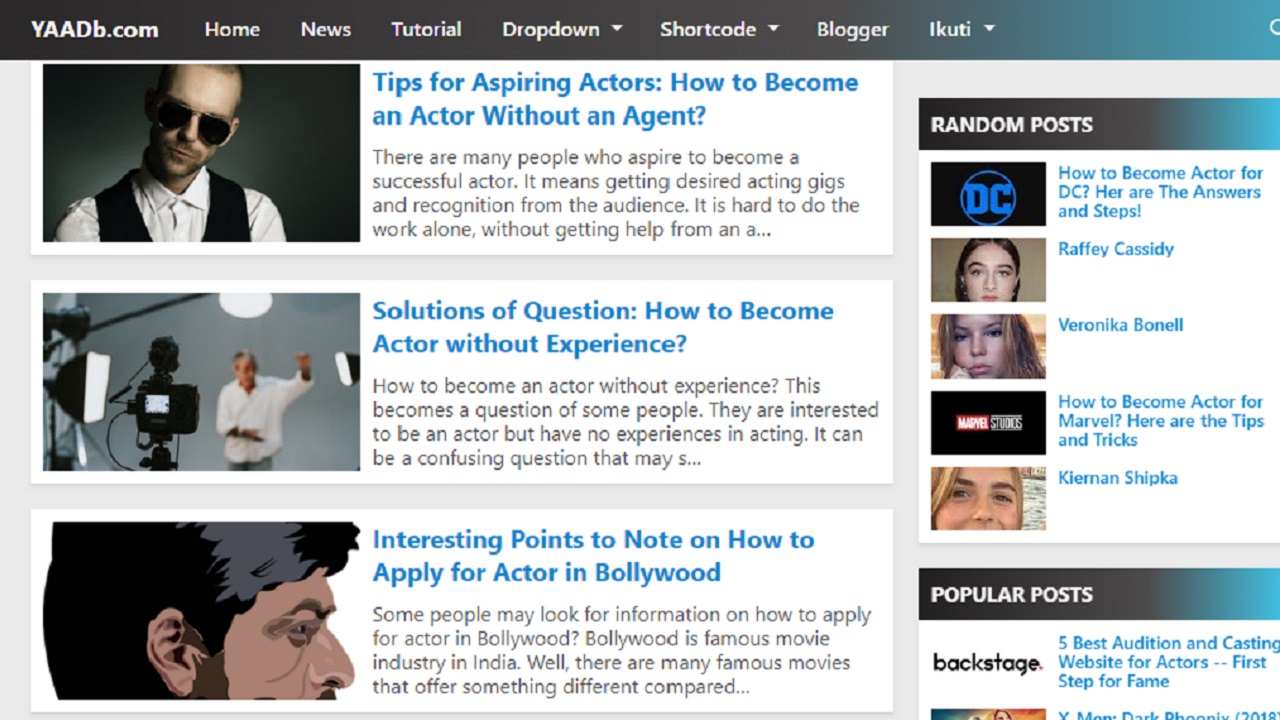The width and height of the screenshot is (1280, 720).
Task: Open the News menu item
Action: tap(326, 29)
